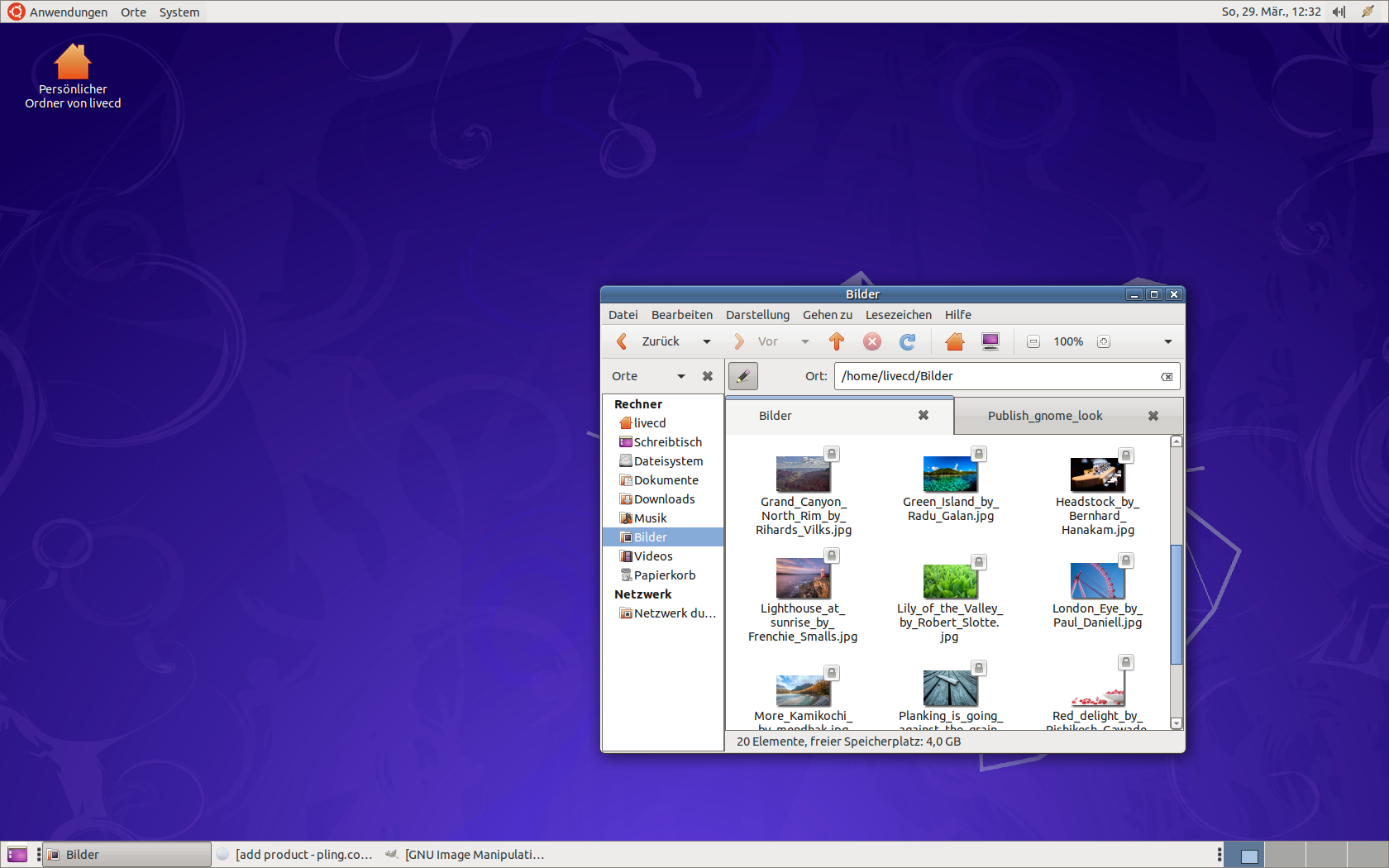Open the view mode dropdown arrow
This screenshot has width=1389, height=868.
click(1168, 341)
